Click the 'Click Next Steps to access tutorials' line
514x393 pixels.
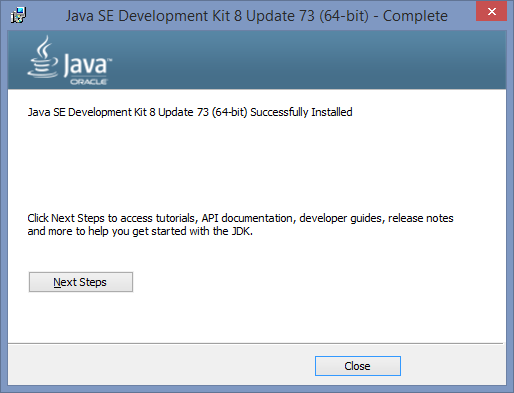click(240, 218)
